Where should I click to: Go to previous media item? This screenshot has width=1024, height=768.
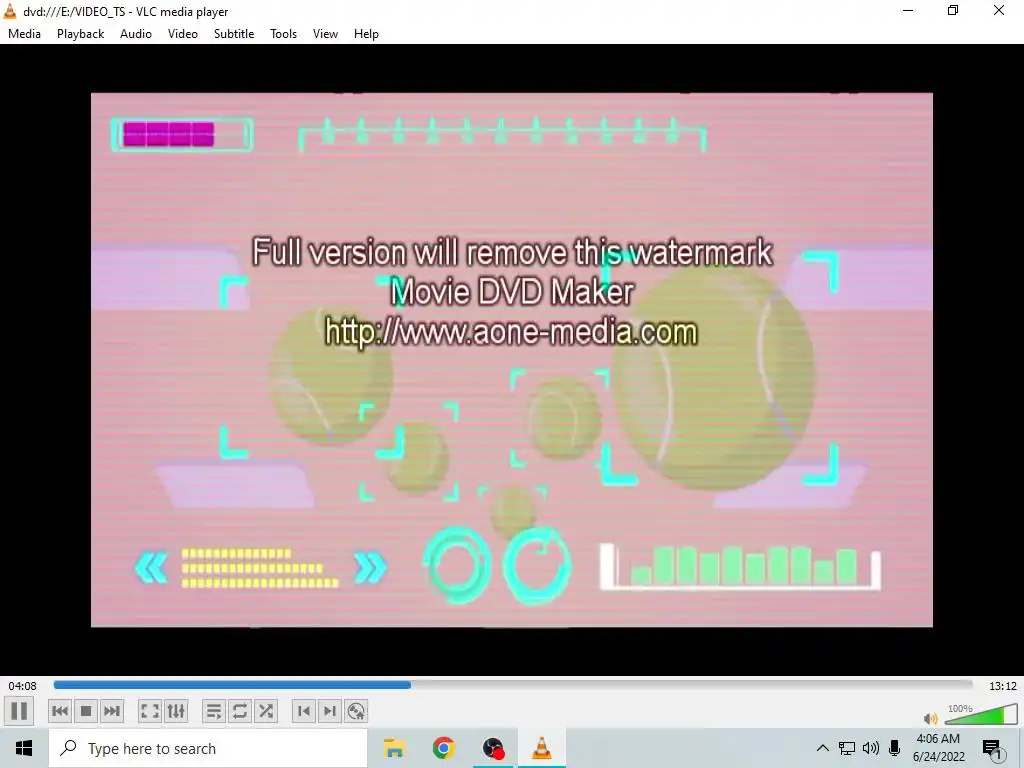pyautogui.click(x=60, y=711)
